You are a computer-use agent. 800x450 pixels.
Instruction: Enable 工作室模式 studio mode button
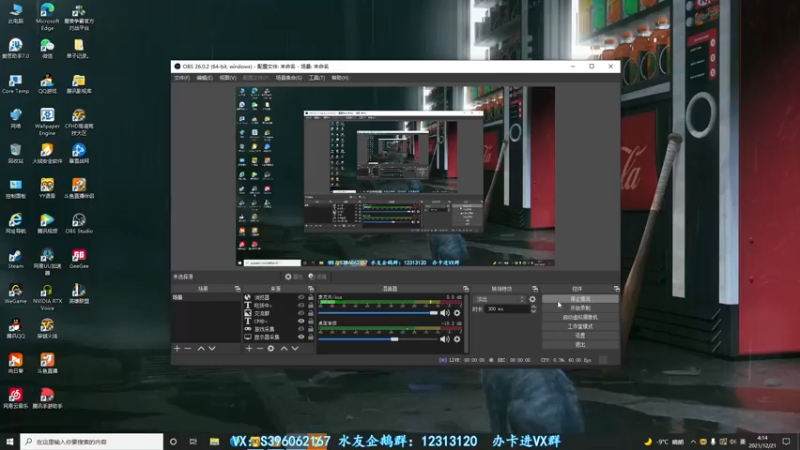580,327
